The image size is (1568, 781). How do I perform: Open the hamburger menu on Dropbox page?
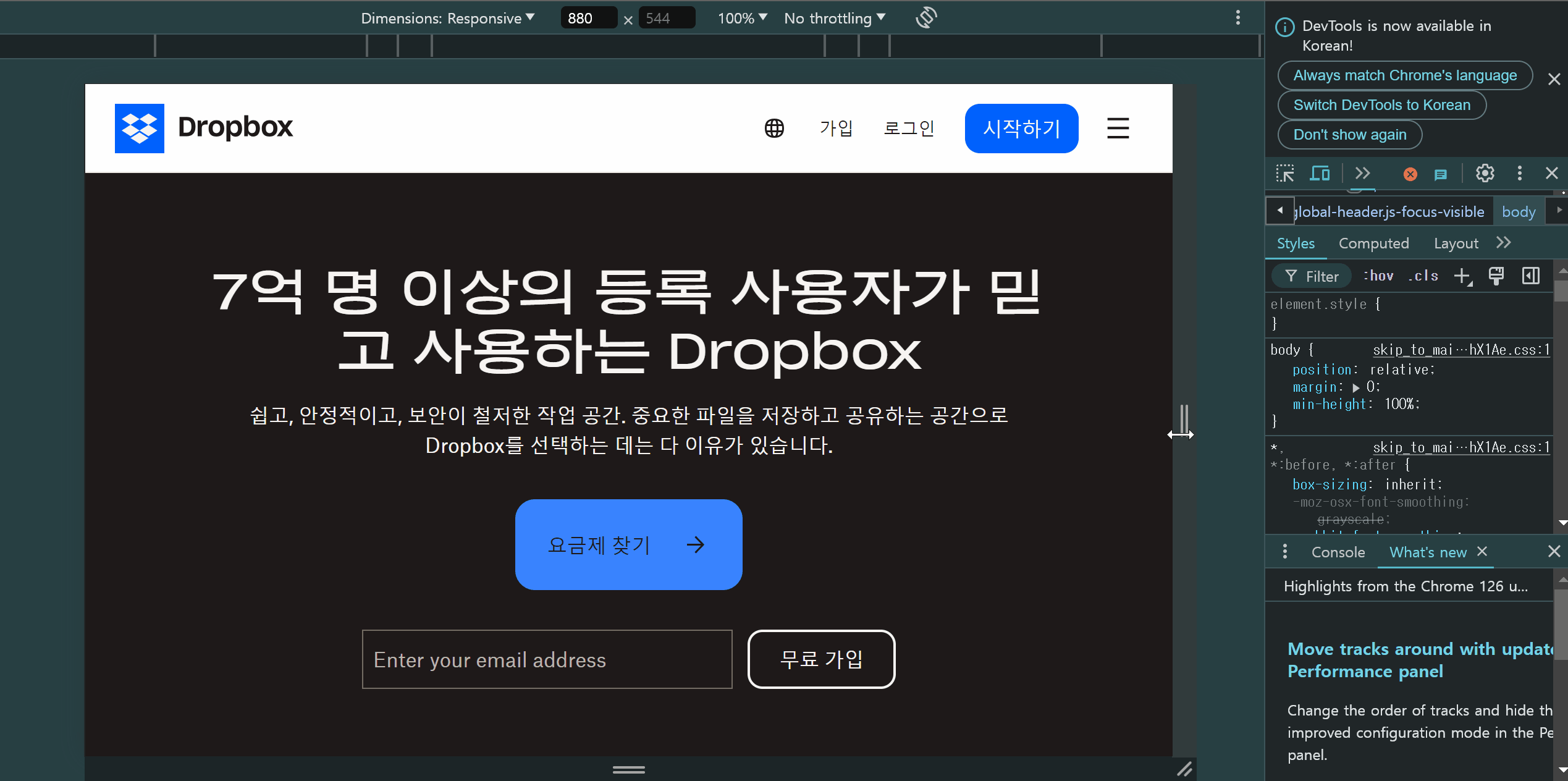tap(1118, 128)
